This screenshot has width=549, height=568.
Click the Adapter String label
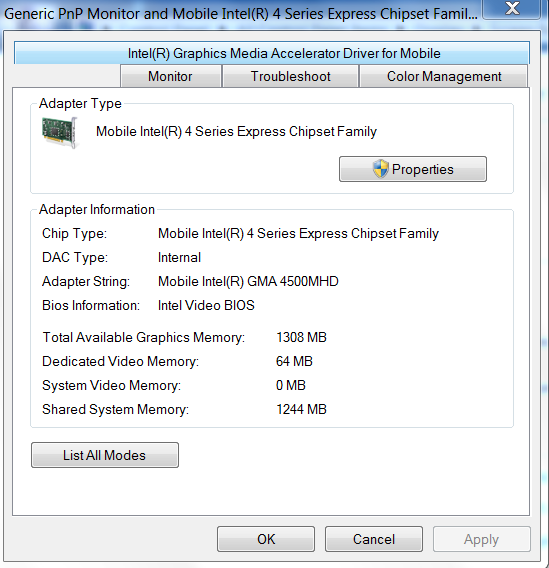[x=86, y=282]
